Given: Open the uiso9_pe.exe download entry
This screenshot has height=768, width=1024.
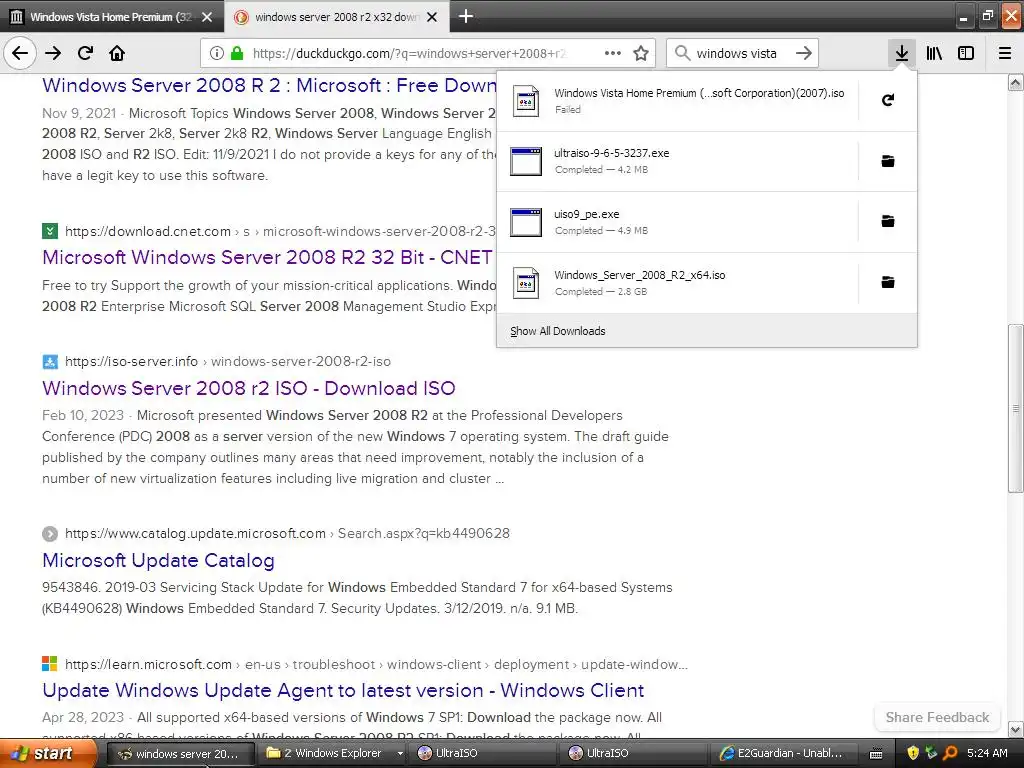Looking at the screenshot, I should pos(678,222).
